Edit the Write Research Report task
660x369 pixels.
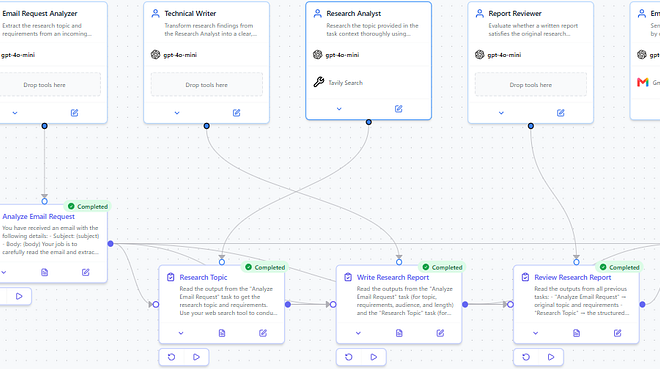[440, 333]
